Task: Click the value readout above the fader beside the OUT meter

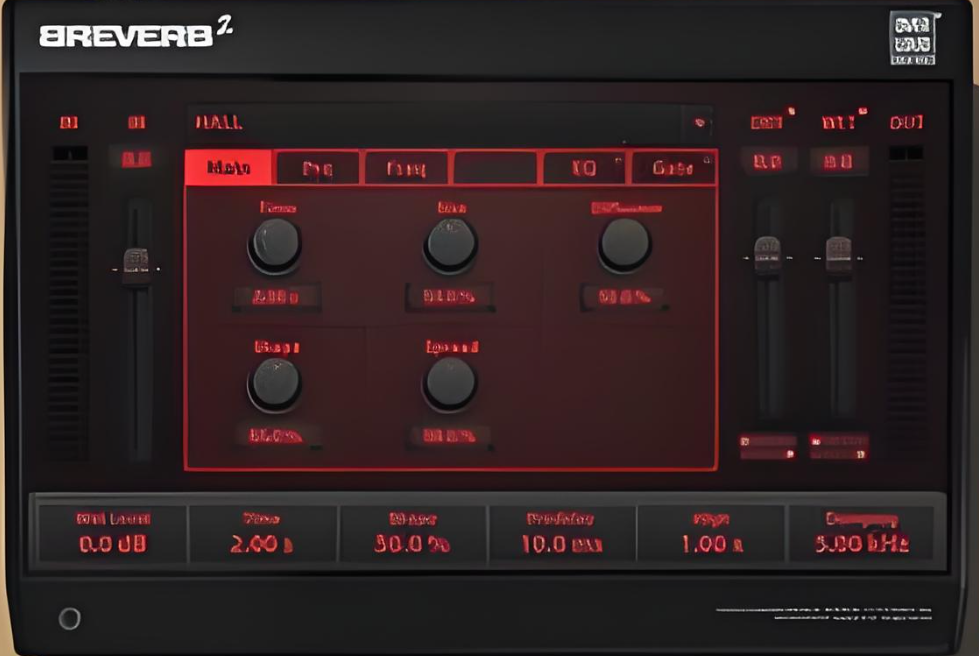Action: (839, 162)
